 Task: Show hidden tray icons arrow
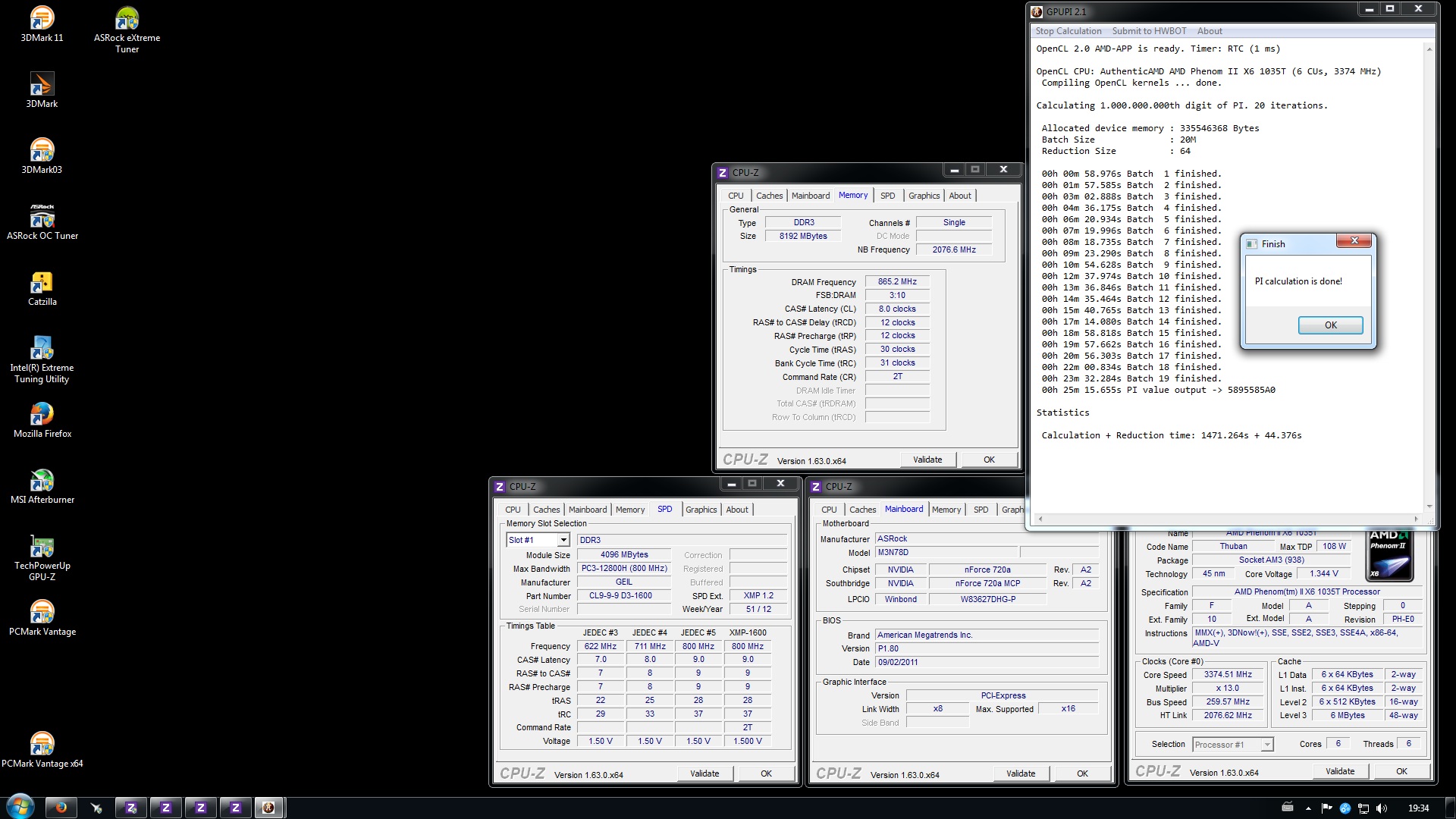click(1308, 808)
